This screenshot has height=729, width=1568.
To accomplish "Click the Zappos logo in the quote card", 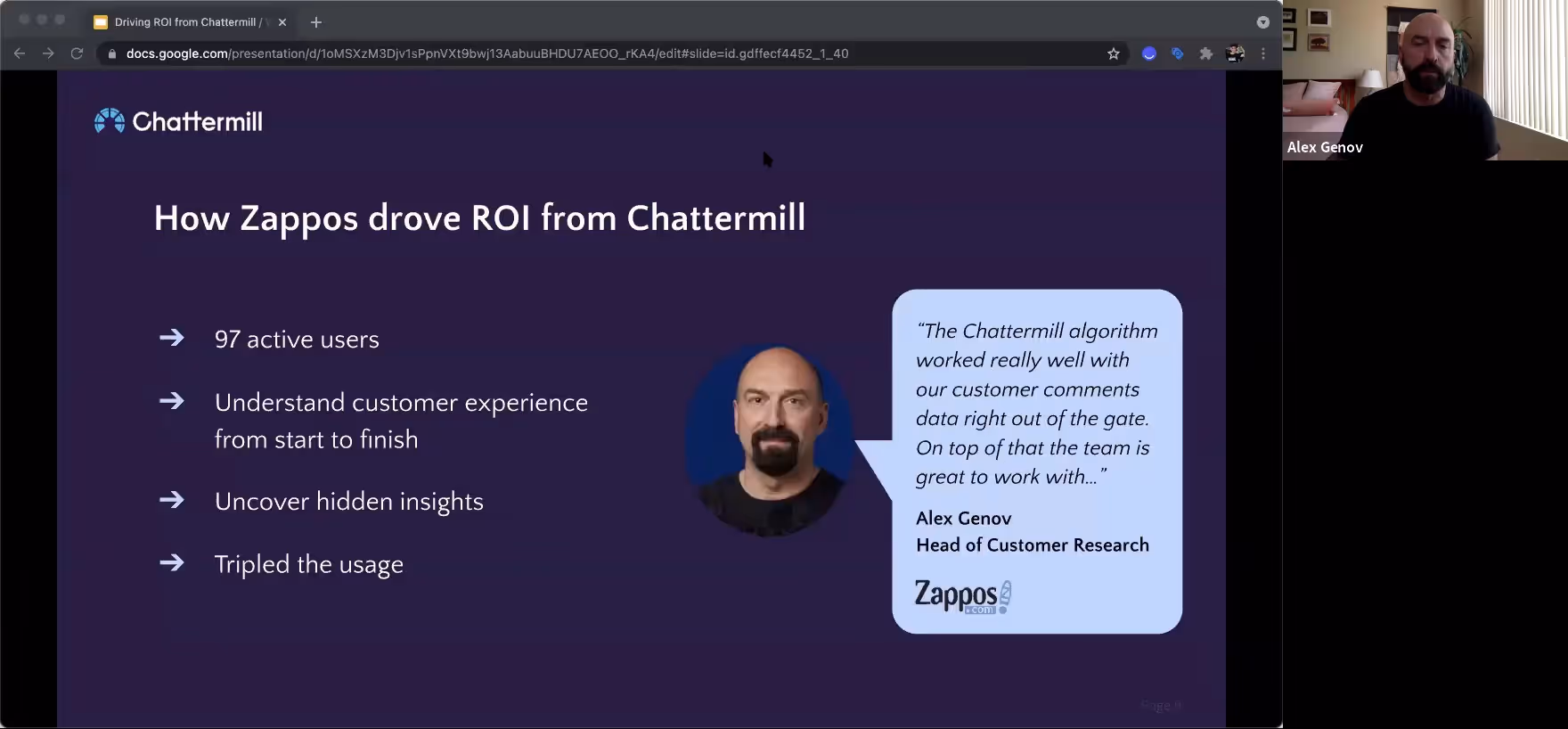I will 963,596.
